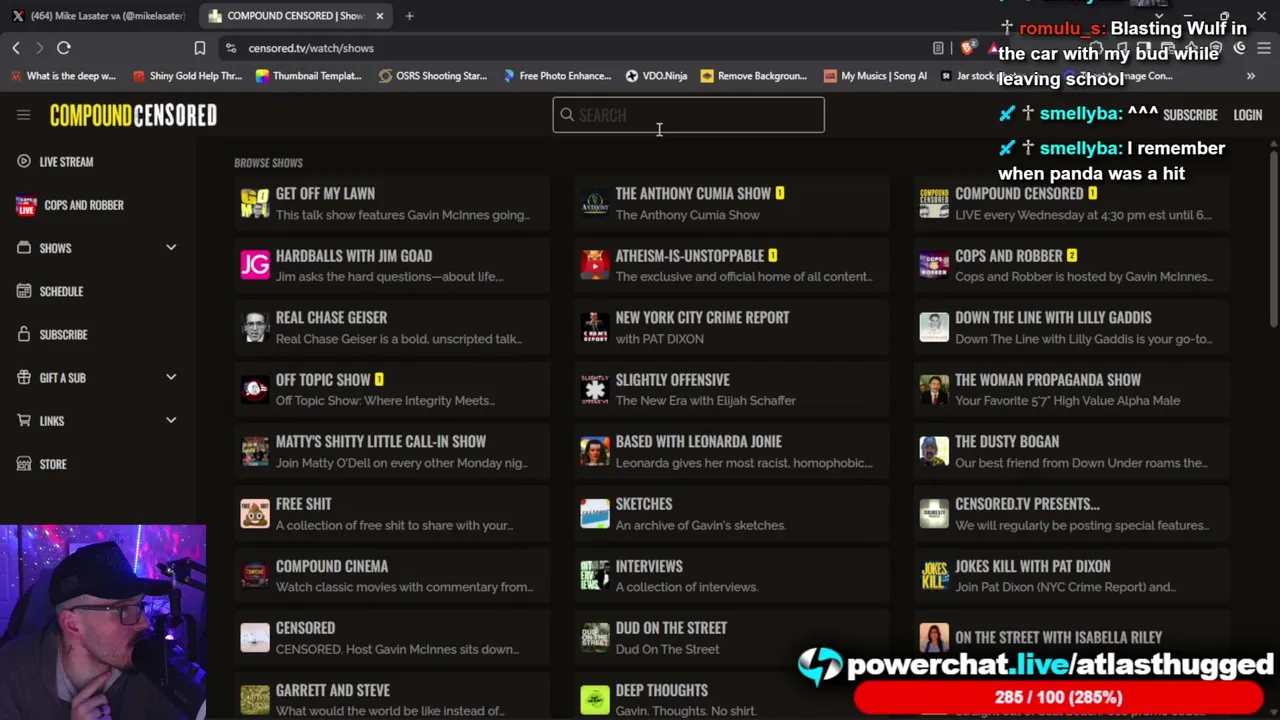Open the 'Dud on the Street' title
This screenshot has width=1280, height=720.
click(x=672, y=628)
